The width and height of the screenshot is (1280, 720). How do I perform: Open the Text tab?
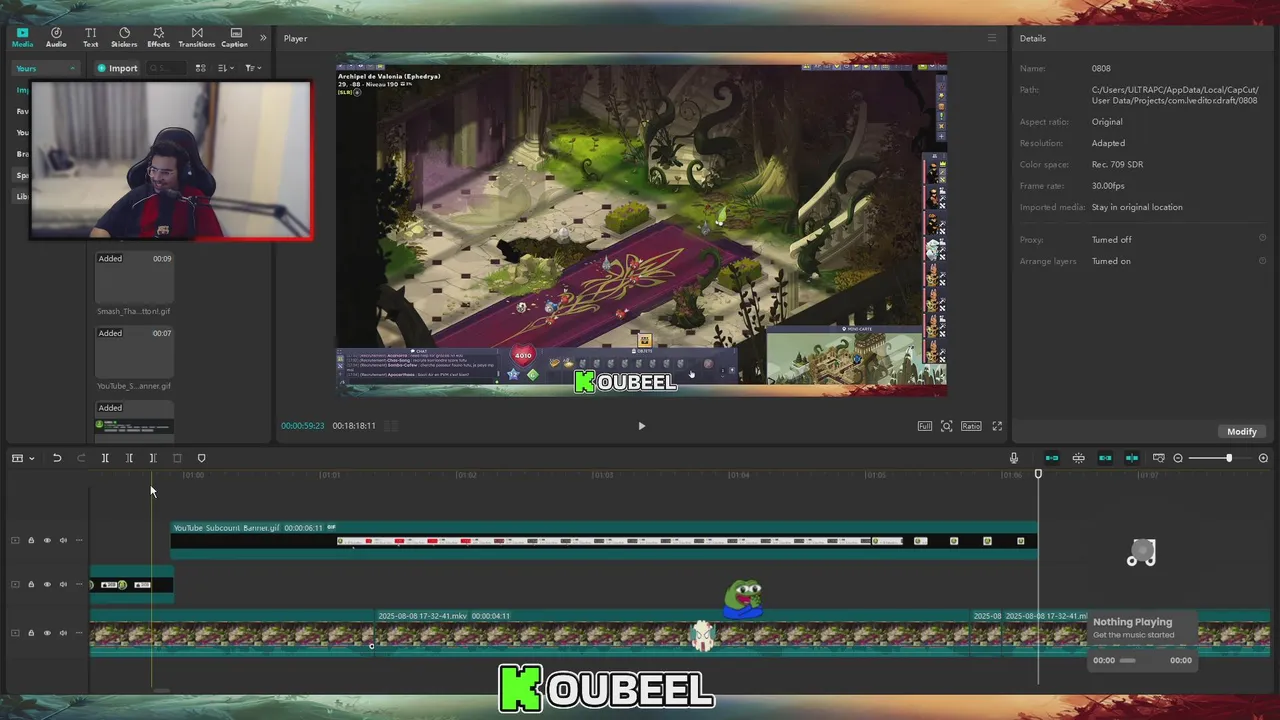90,37
